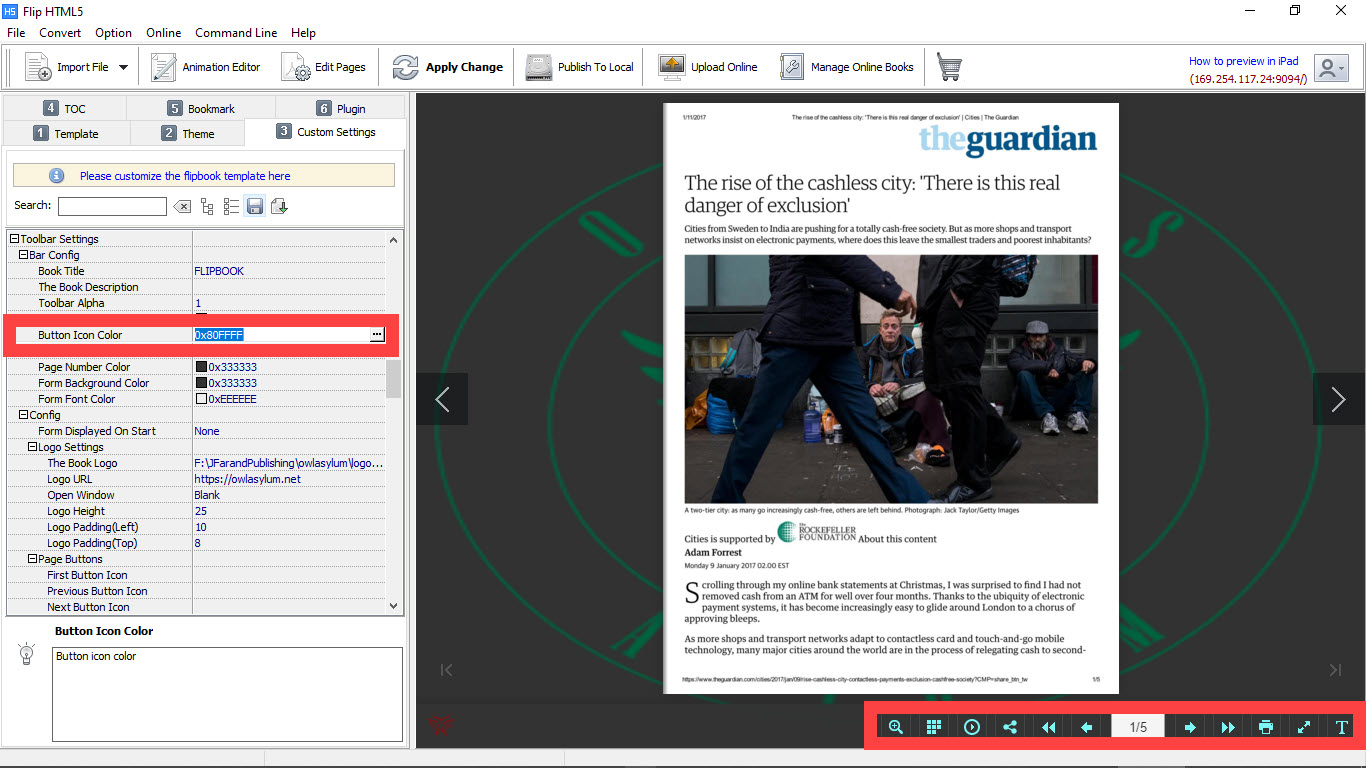Go to next page via the toolbar right arrow

(1190, 727)
